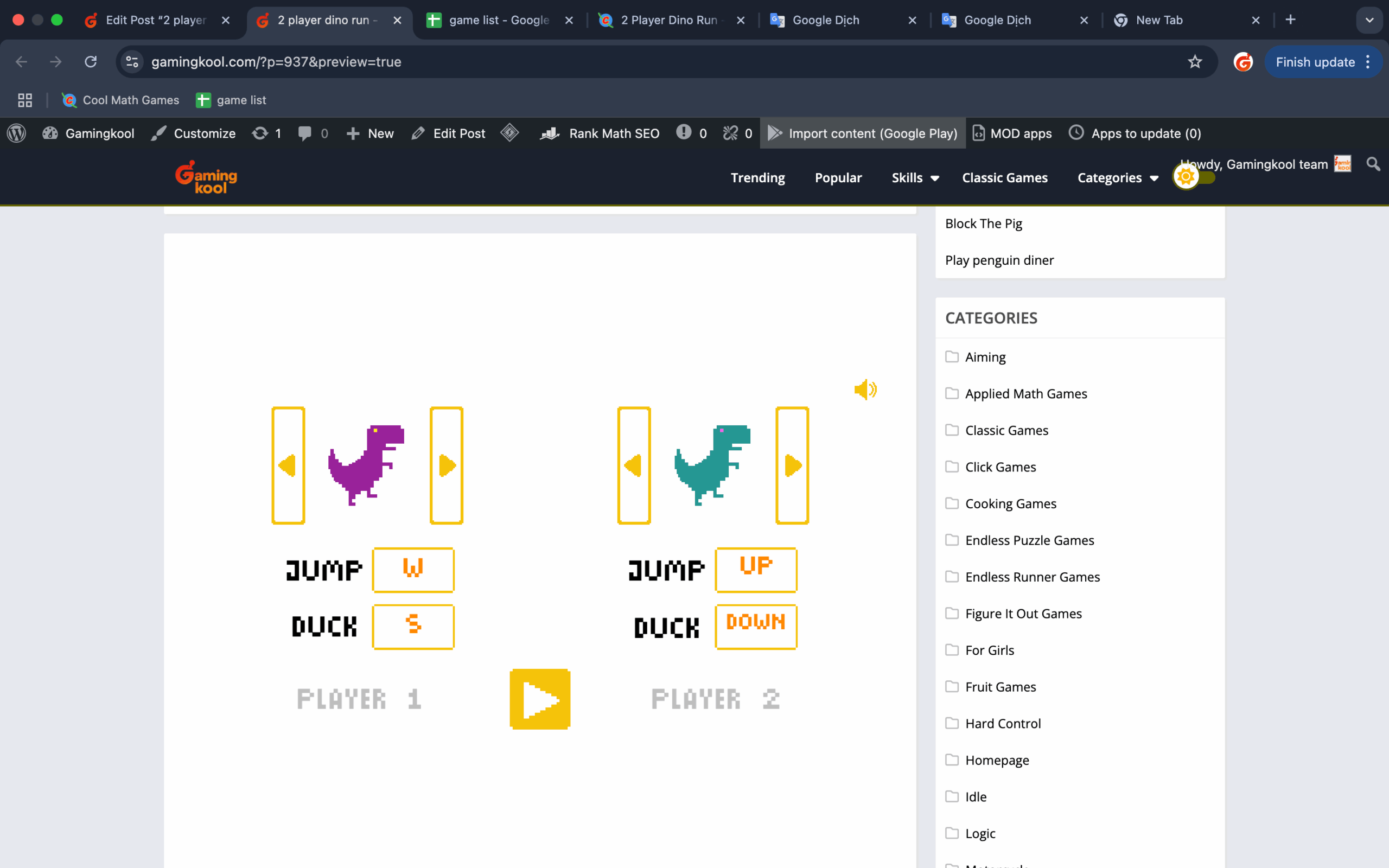
Task: Click Apps to update (0)
Action: [x=1135, y=133]
